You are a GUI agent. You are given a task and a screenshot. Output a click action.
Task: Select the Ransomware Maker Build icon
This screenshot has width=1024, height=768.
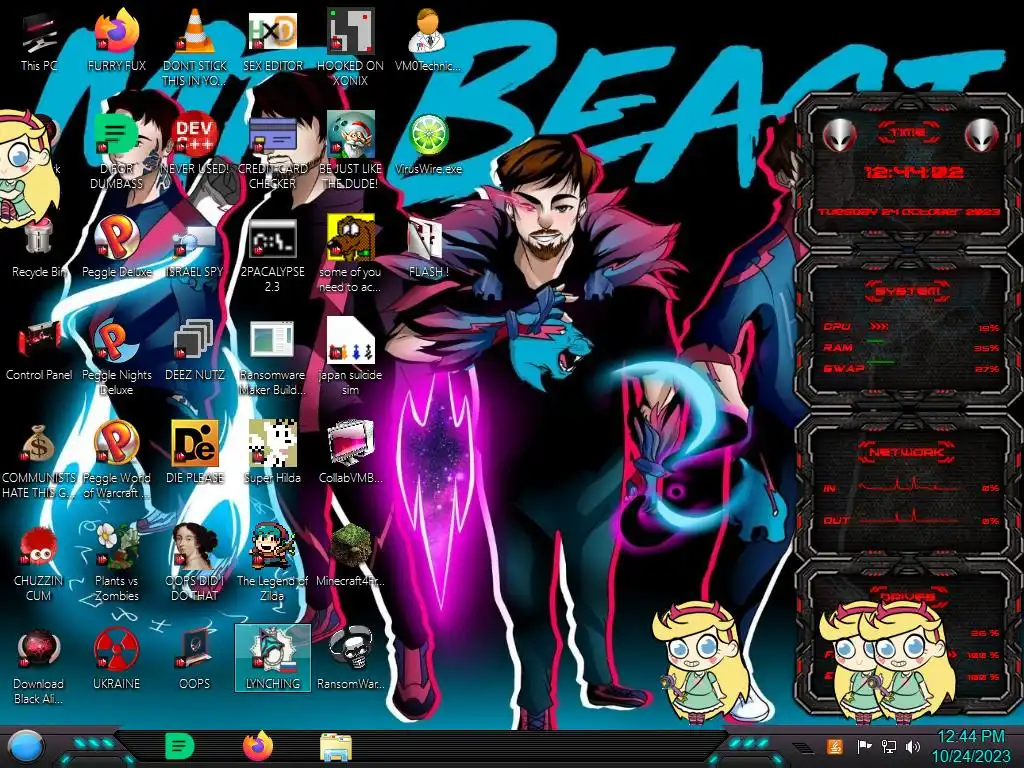point(272,340)
